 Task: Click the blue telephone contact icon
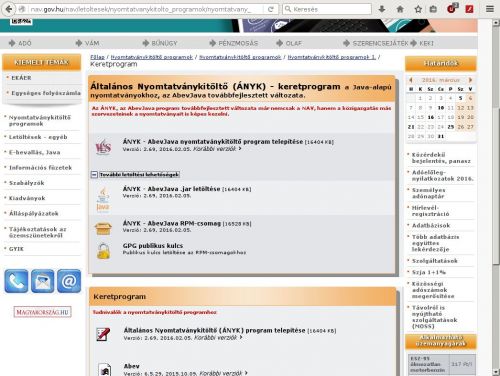(x=16, y=281)
